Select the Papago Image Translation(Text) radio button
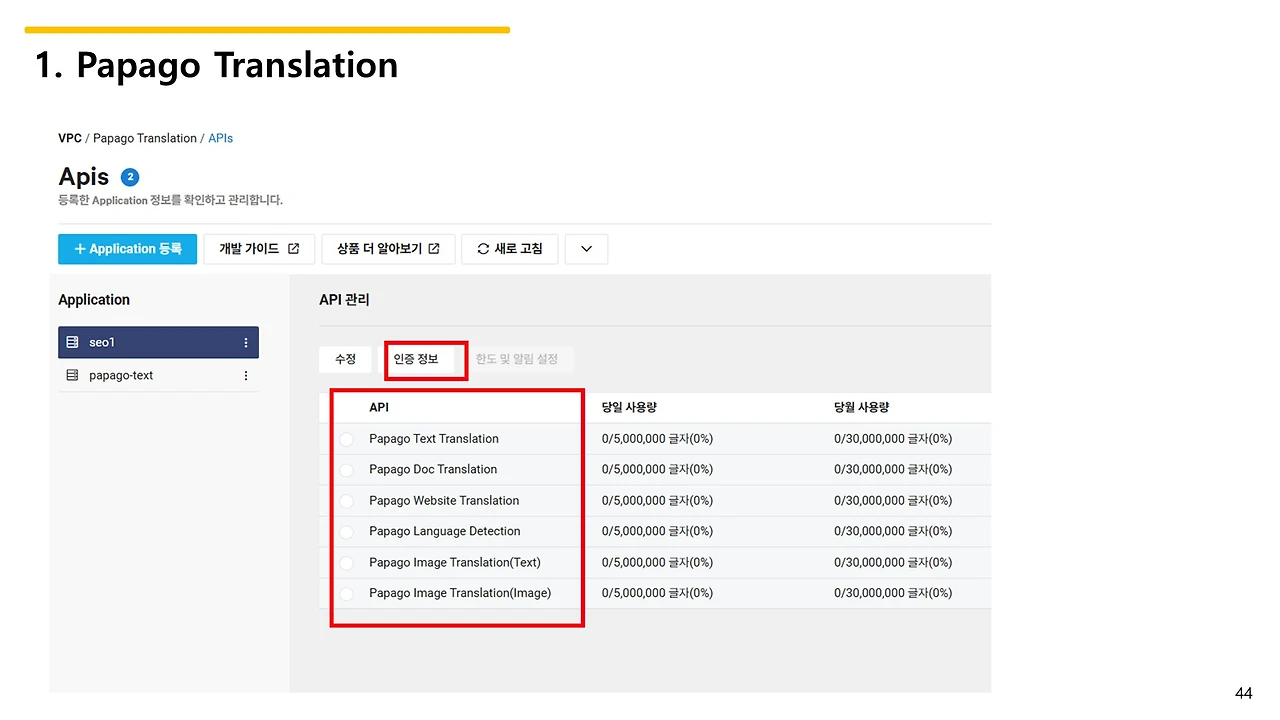 [x=346, y=563]
